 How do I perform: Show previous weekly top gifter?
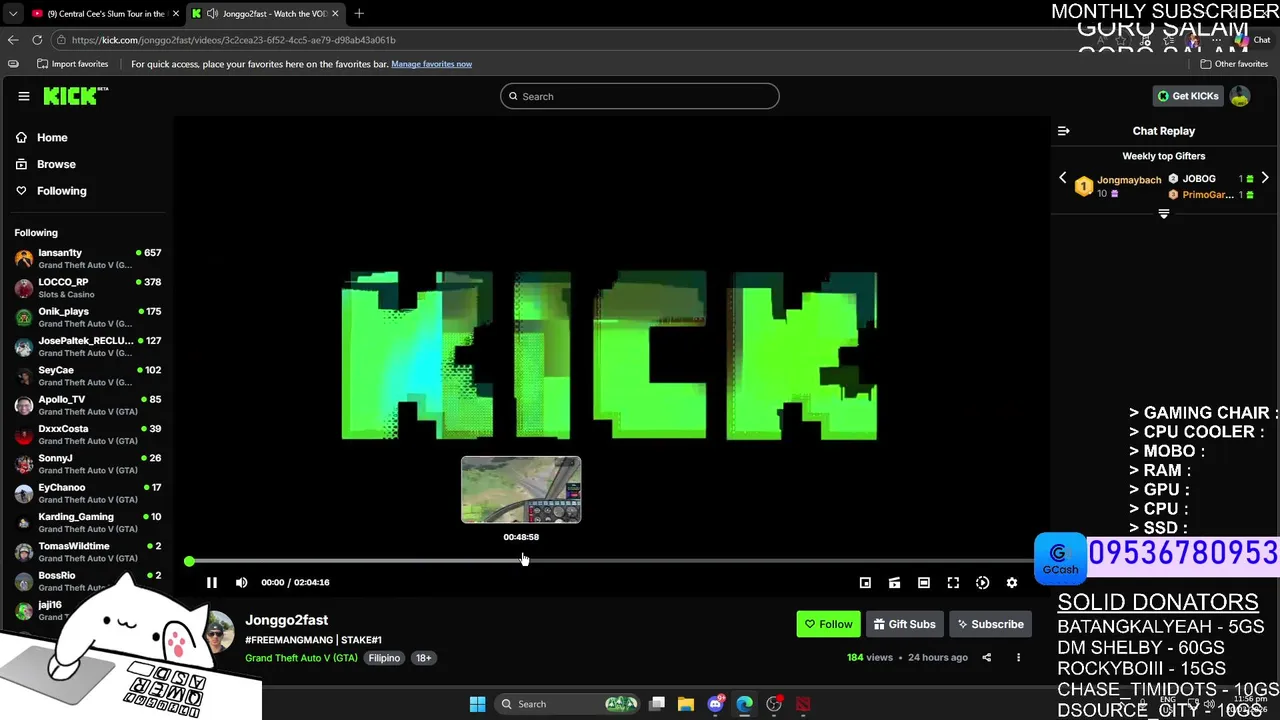[1063, 178]
